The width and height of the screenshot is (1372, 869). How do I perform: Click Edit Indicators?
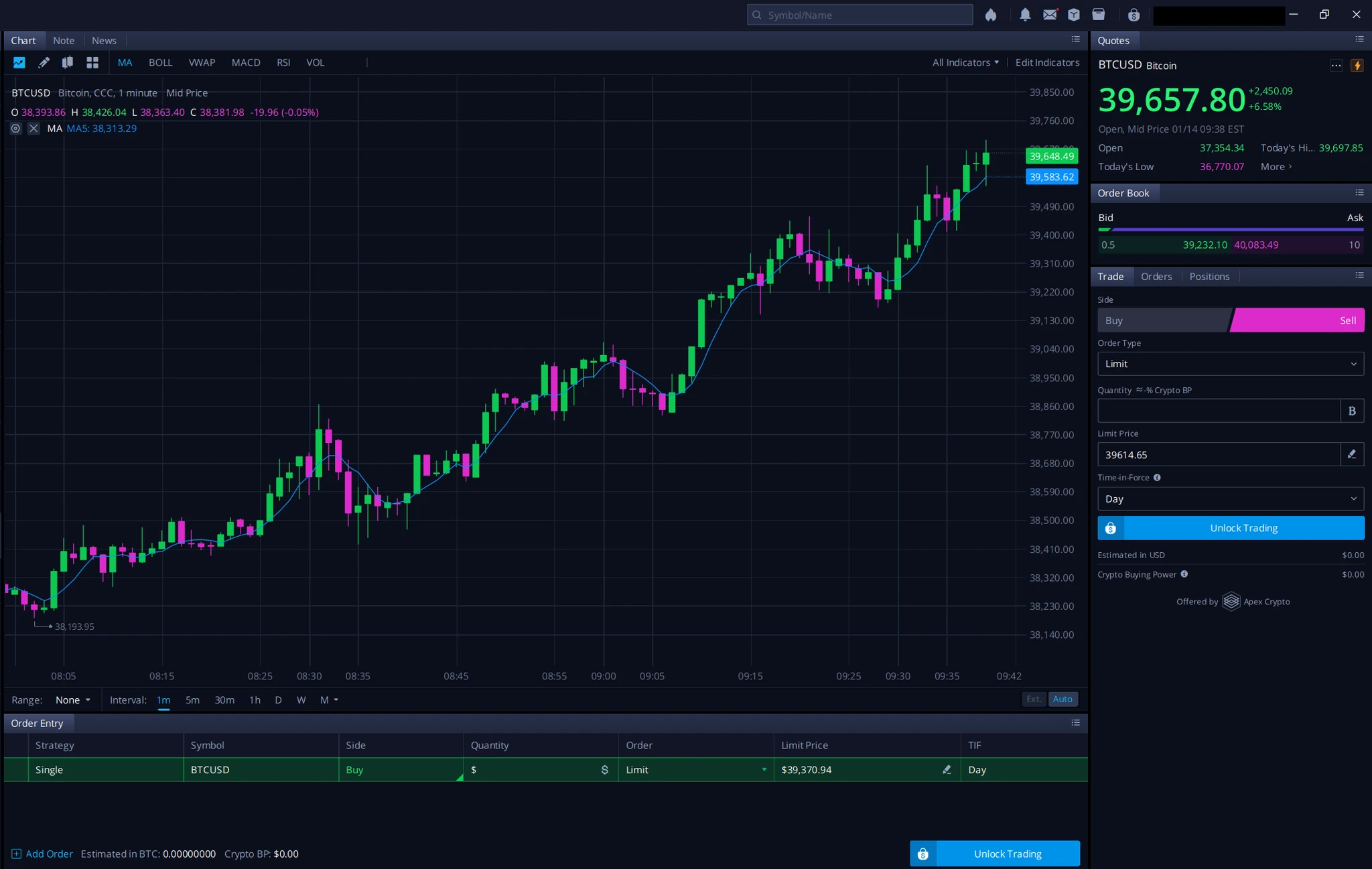[1047, 62]
